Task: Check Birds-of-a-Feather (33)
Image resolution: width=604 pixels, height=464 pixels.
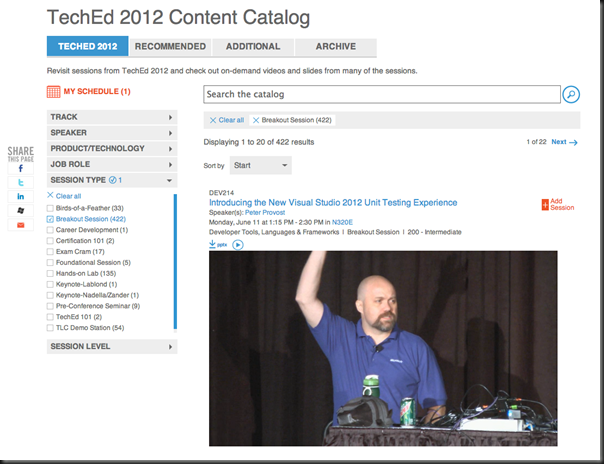Action: coord(50,208)
